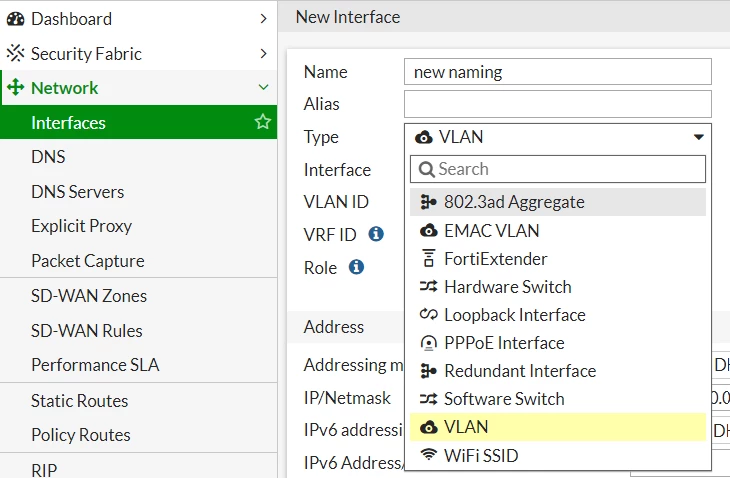Click the search magnifier icon
This screenshot has height=478, width=730.
[x=426, y=169]
